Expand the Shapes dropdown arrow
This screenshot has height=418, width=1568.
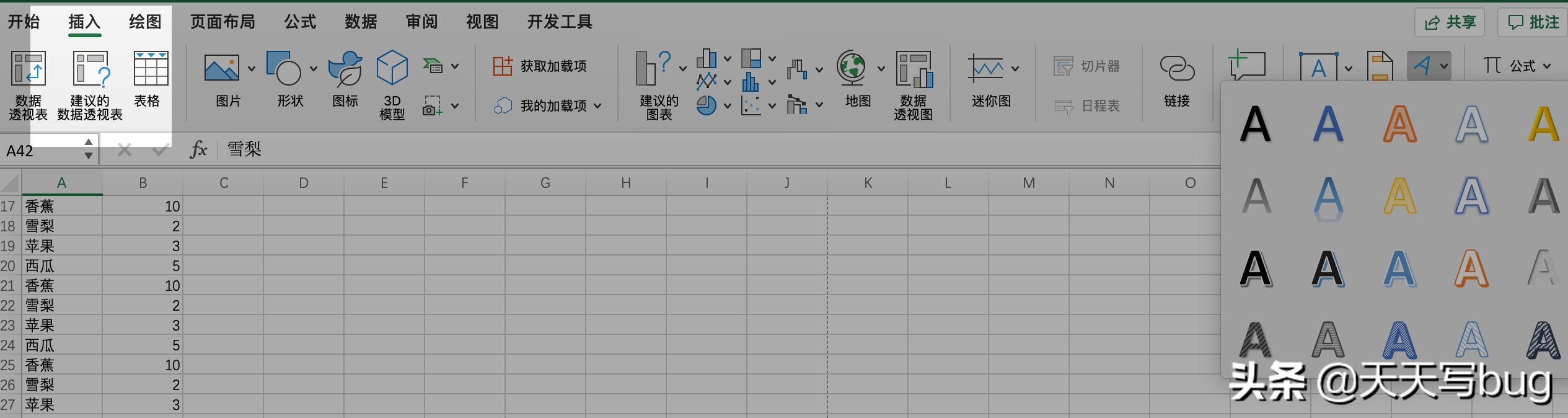tap(313, 69)
